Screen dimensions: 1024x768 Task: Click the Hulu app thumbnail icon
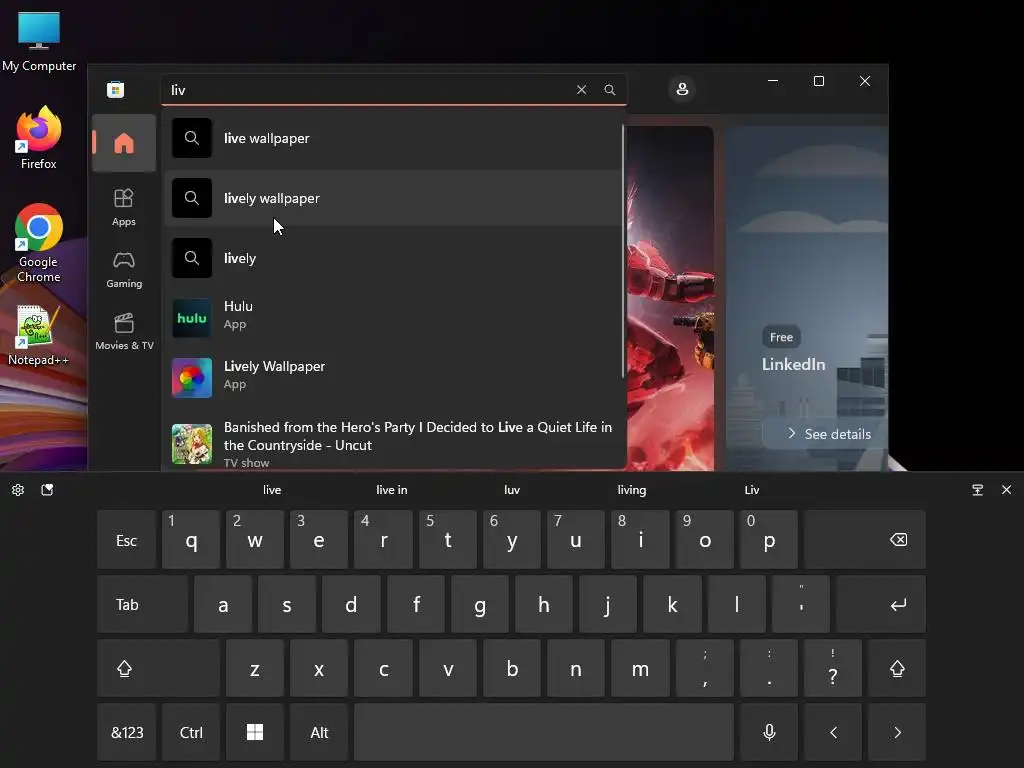click(192, 318)
